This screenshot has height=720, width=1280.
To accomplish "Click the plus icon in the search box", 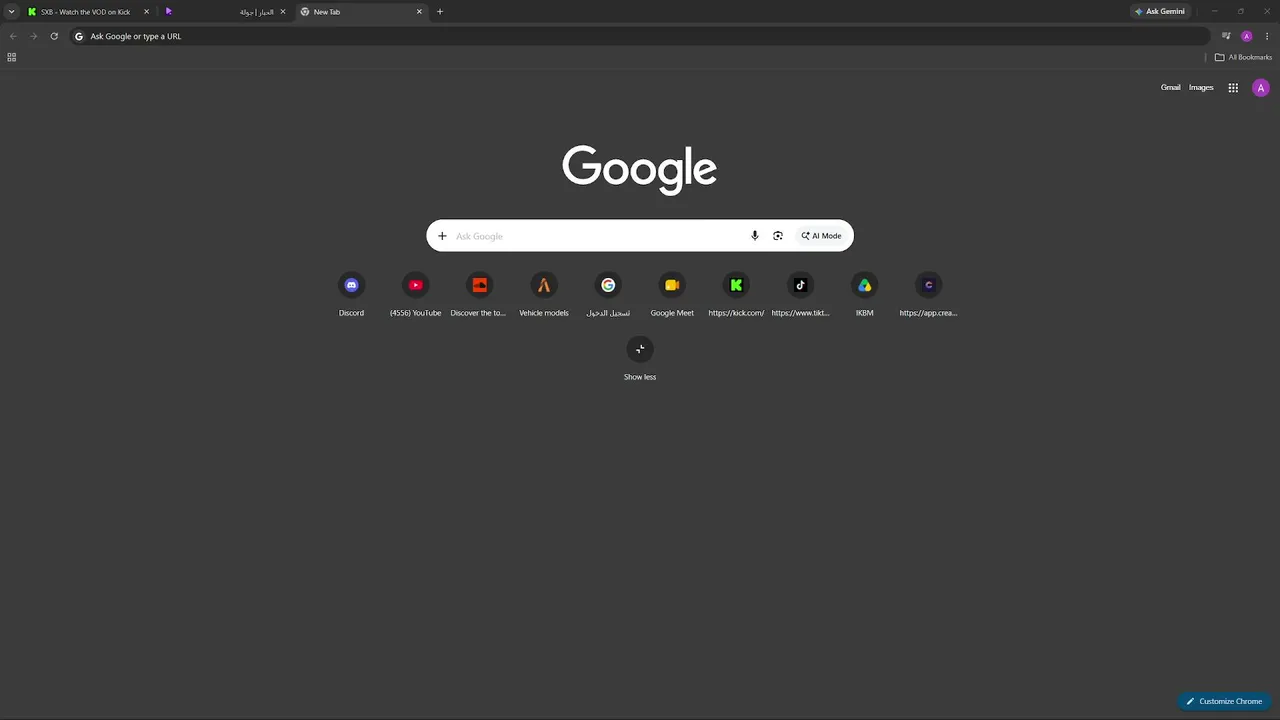I will pos(442,236).
